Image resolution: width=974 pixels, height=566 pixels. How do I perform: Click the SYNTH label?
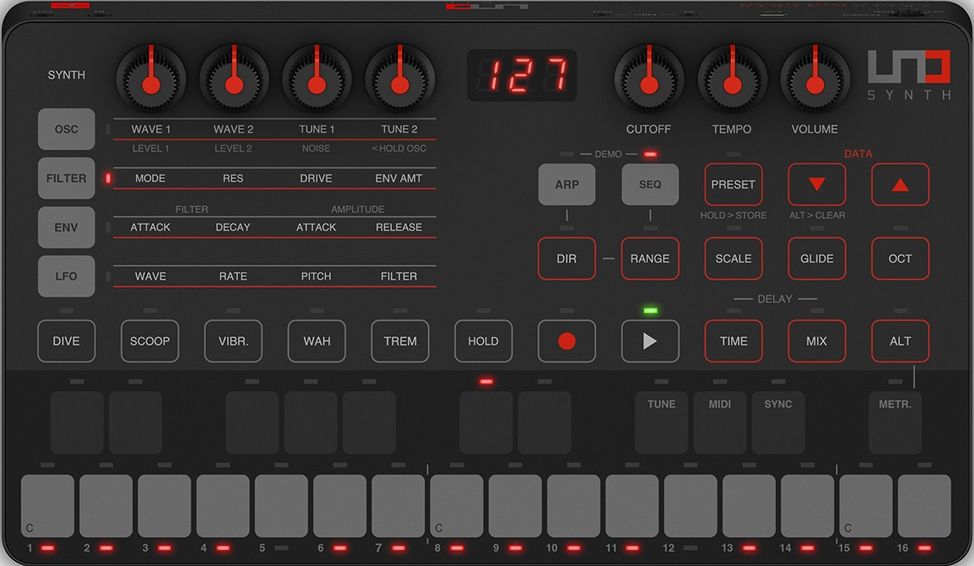66,75
